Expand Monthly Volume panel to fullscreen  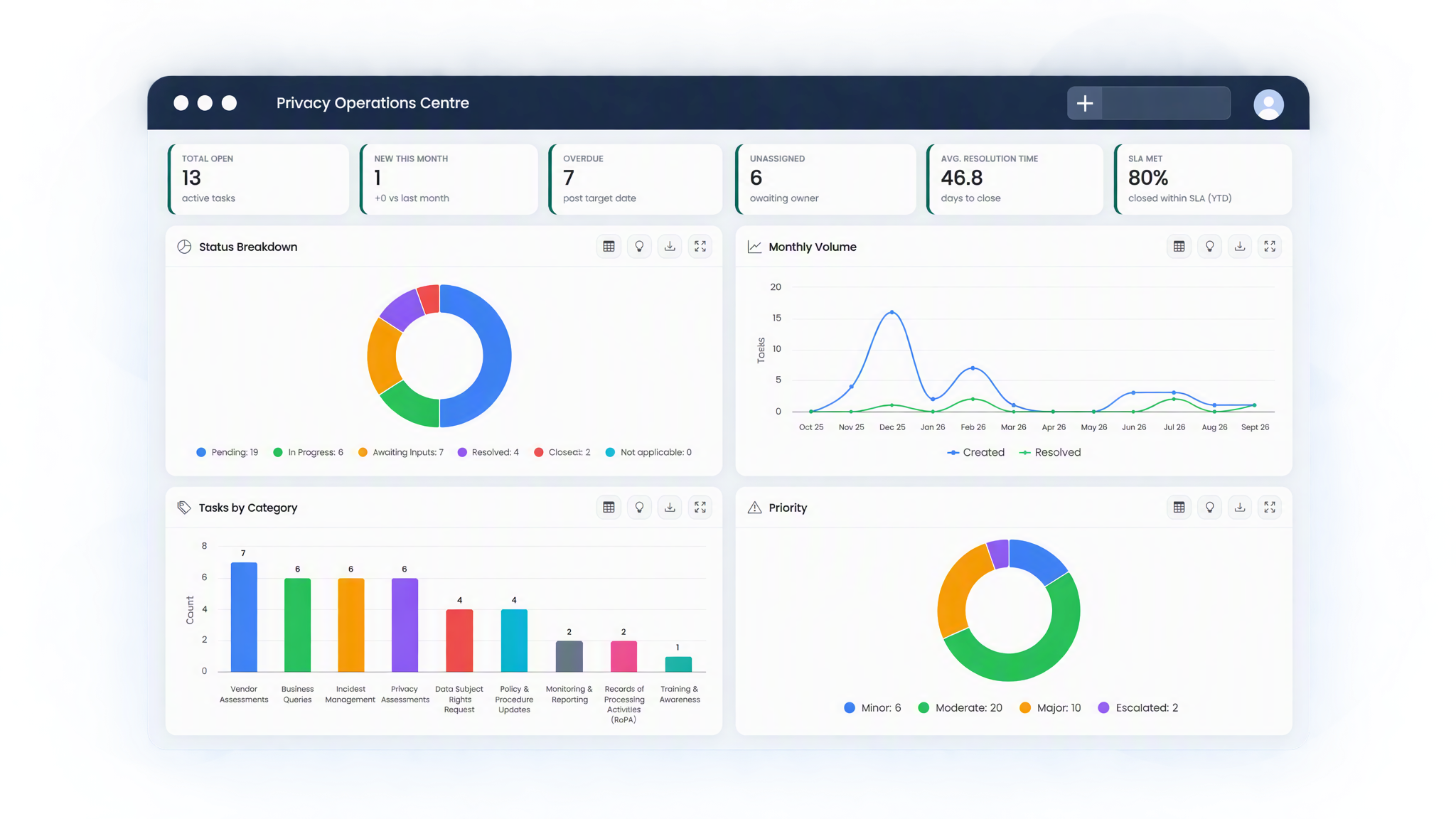(1270, 246)
